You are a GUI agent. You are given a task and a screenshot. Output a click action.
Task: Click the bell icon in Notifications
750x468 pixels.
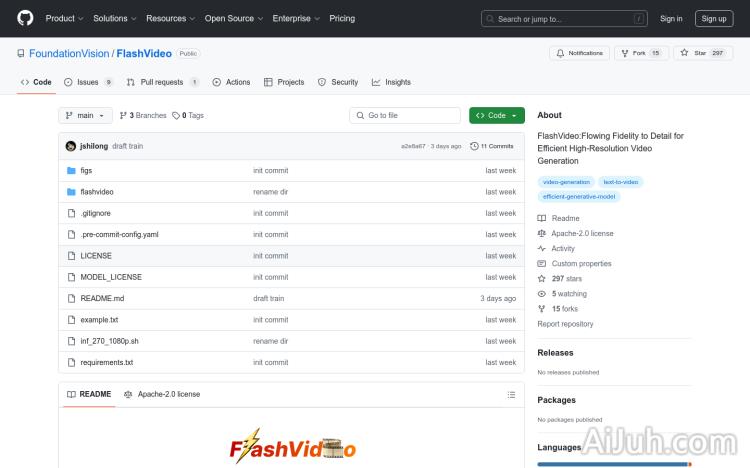560,53
